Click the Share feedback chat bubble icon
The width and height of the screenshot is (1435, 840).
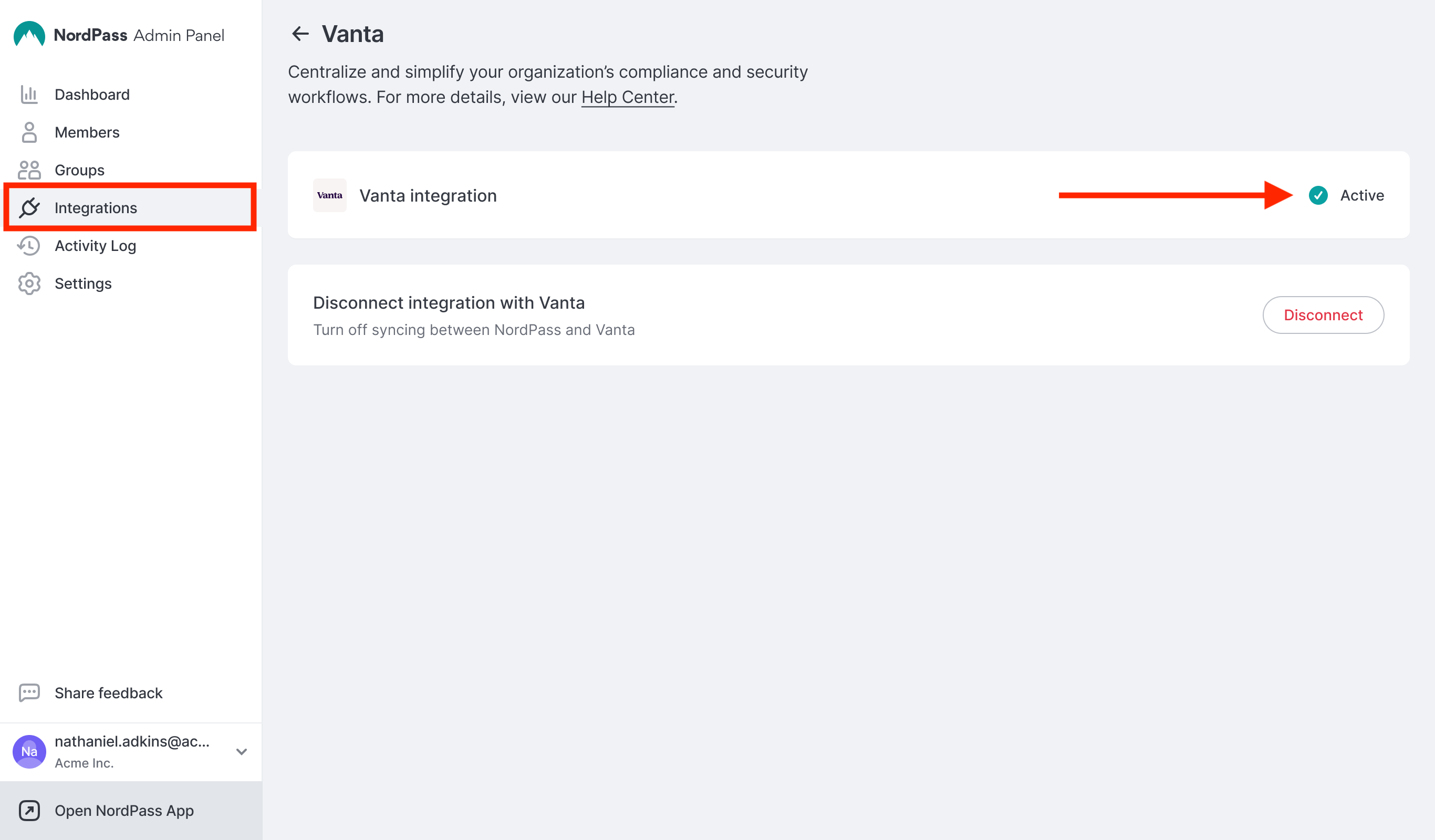coord(29,692)
